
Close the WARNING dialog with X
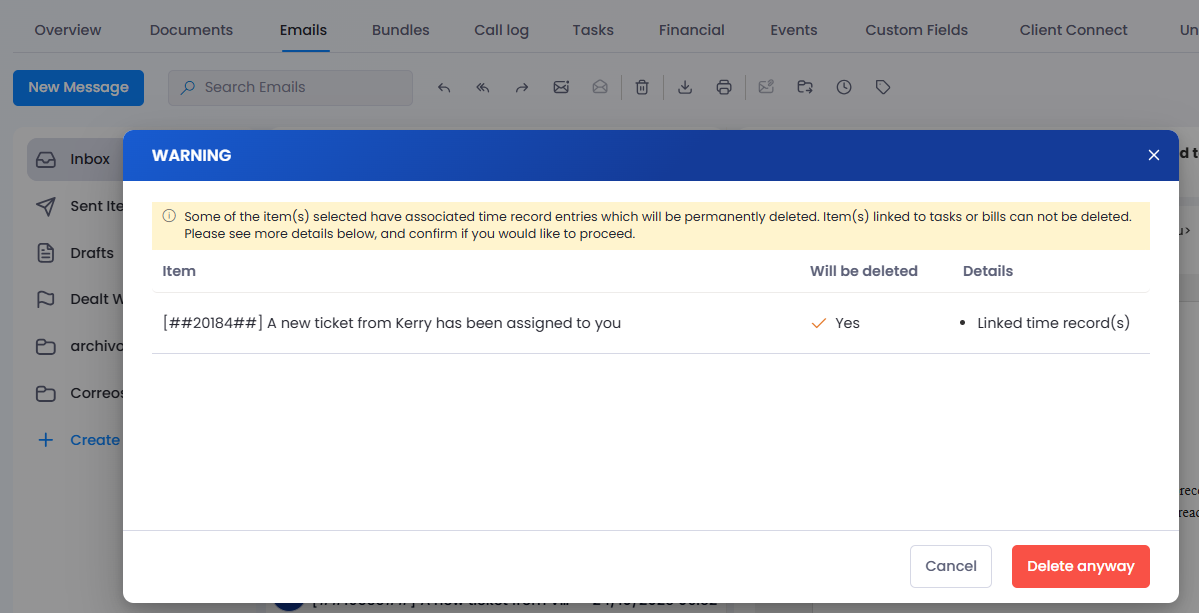[x=1154, y=155]
